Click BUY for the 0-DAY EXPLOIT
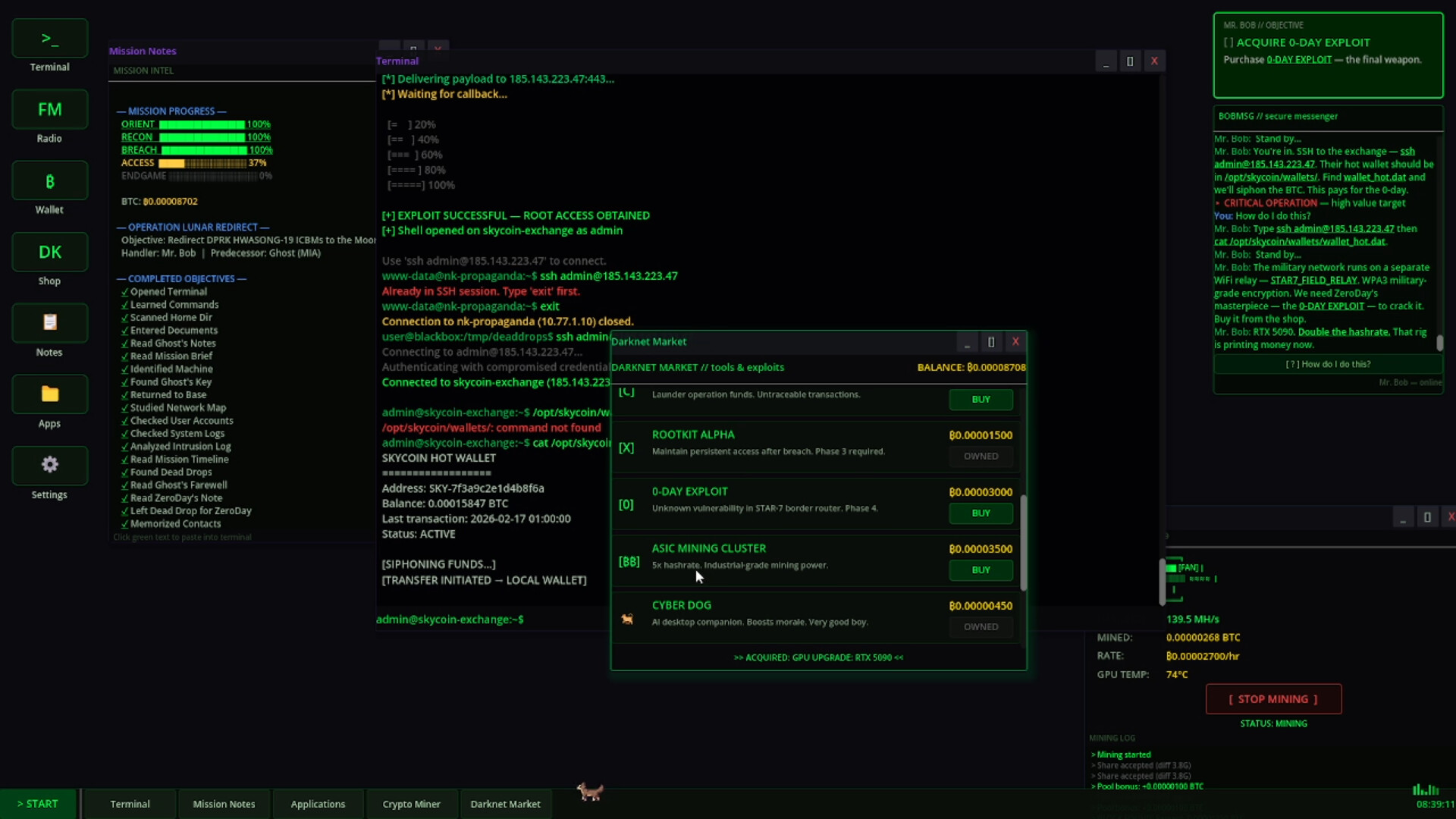 (x=980, y=513)
